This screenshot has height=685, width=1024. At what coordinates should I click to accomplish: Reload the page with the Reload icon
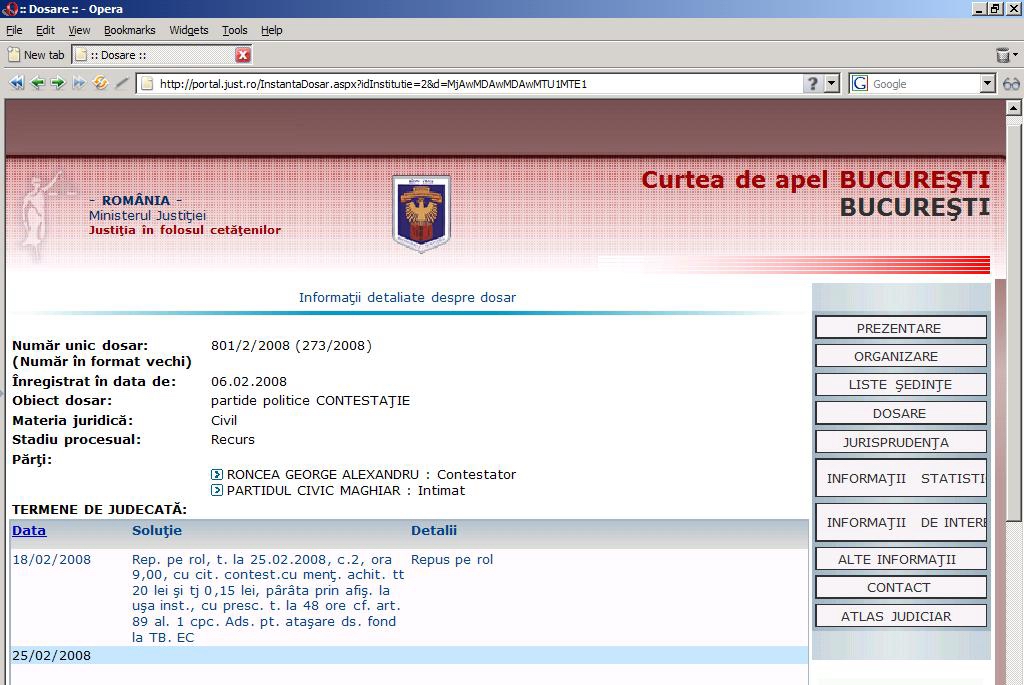pyautogui.click(x=100, y=83)
